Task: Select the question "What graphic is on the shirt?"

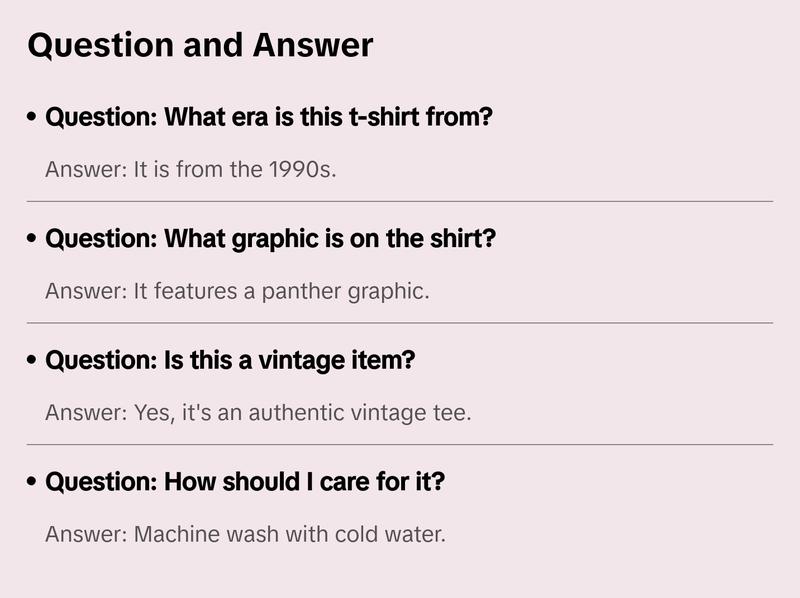Action: (270, 240)
